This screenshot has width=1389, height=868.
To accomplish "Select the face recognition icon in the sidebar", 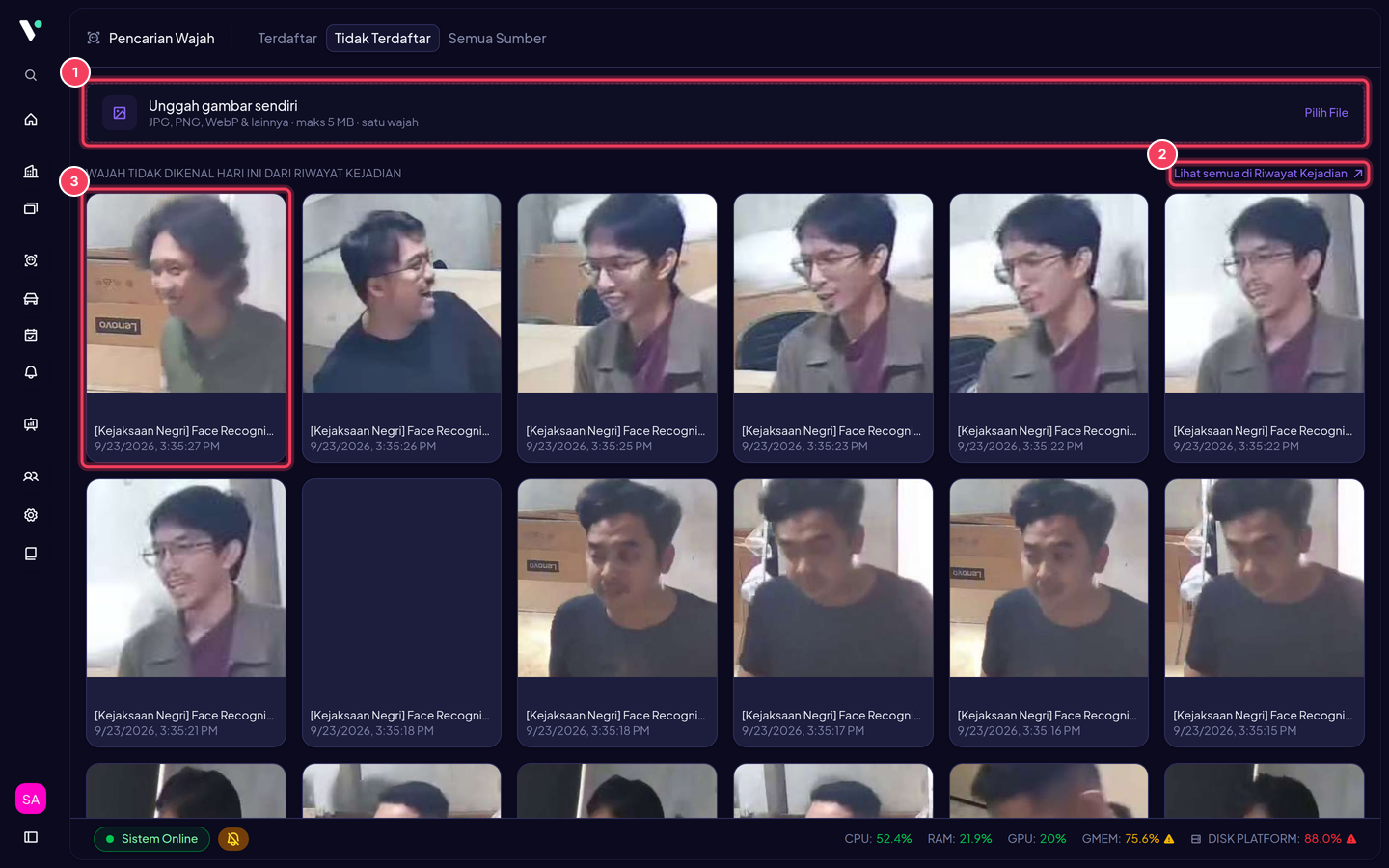I will click(31, 260).
